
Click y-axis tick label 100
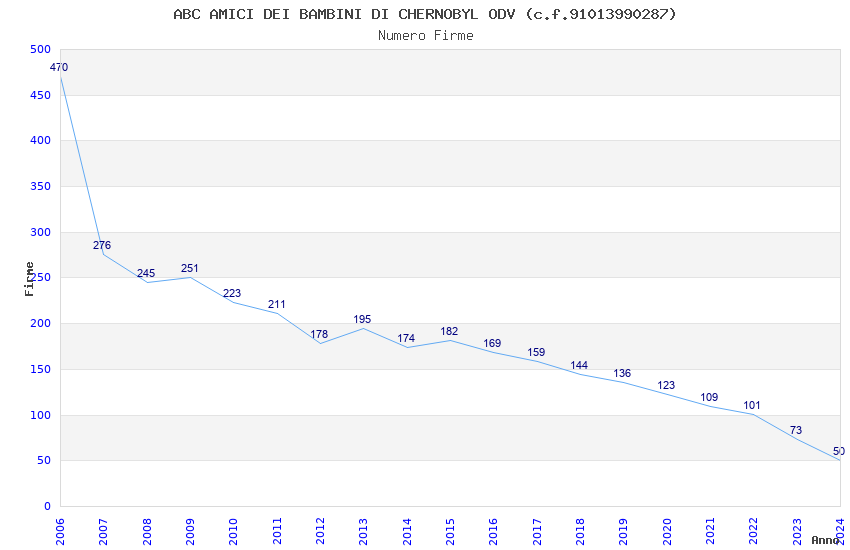pos(41,416)
